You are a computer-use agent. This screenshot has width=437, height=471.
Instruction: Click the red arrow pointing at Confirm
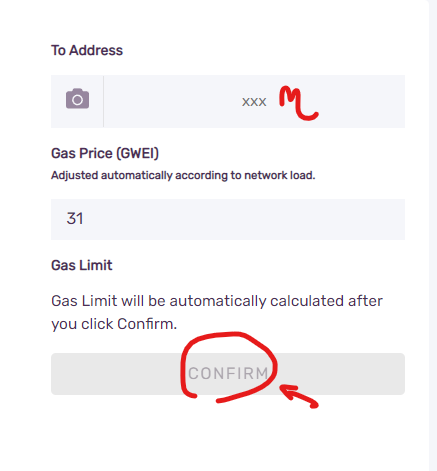point(299,396)
